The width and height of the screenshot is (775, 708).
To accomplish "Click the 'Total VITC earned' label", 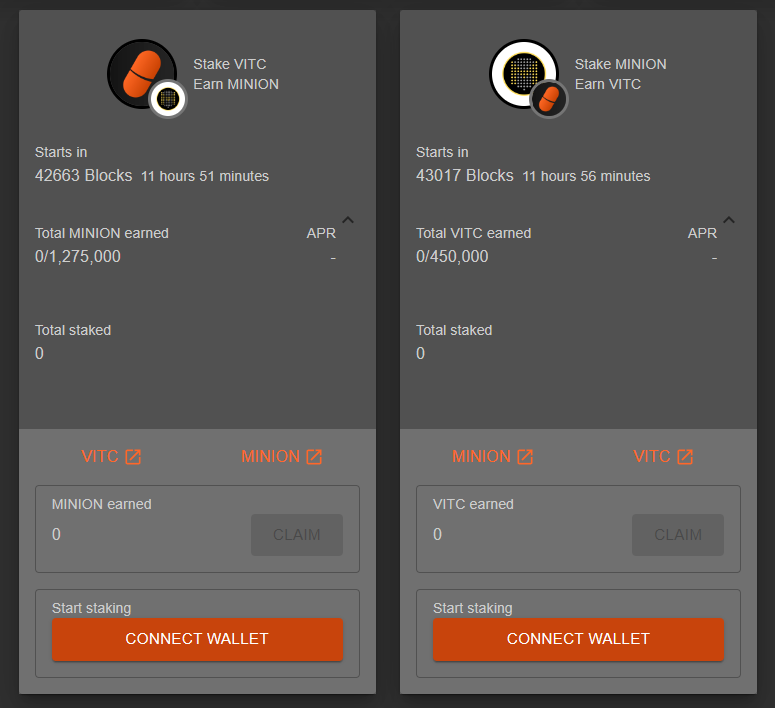I will [474, 233].
